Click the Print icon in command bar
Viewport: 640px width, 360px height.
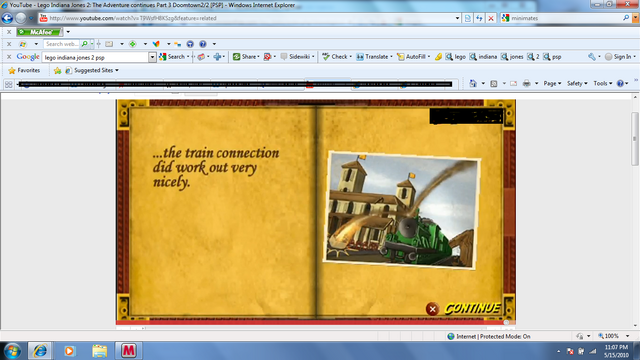tap(527, 83)
